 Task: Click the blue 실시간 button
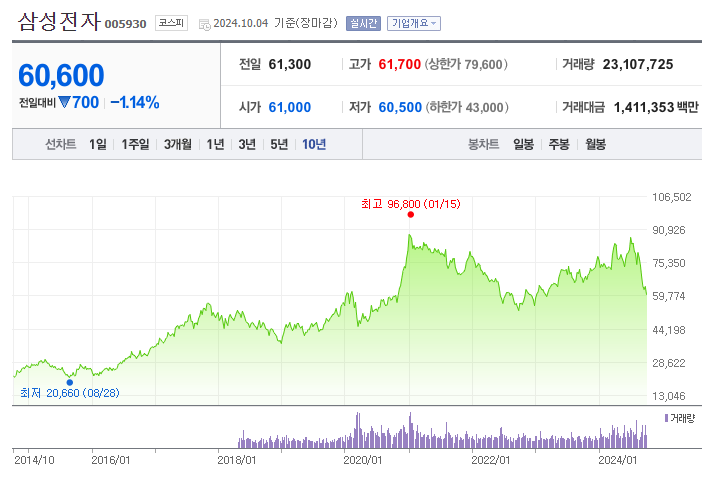(x=363, y=23)
